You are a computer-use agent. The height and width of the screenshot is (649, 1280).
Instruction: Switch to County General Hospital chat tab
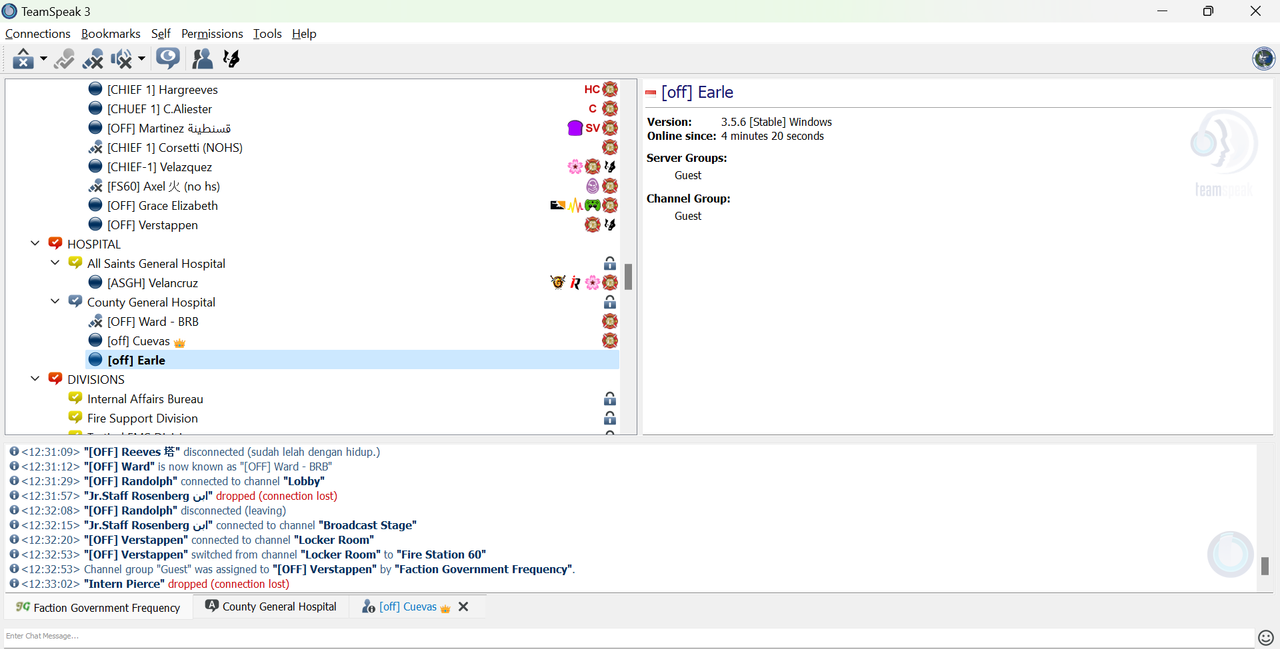[x=271, y=606]
